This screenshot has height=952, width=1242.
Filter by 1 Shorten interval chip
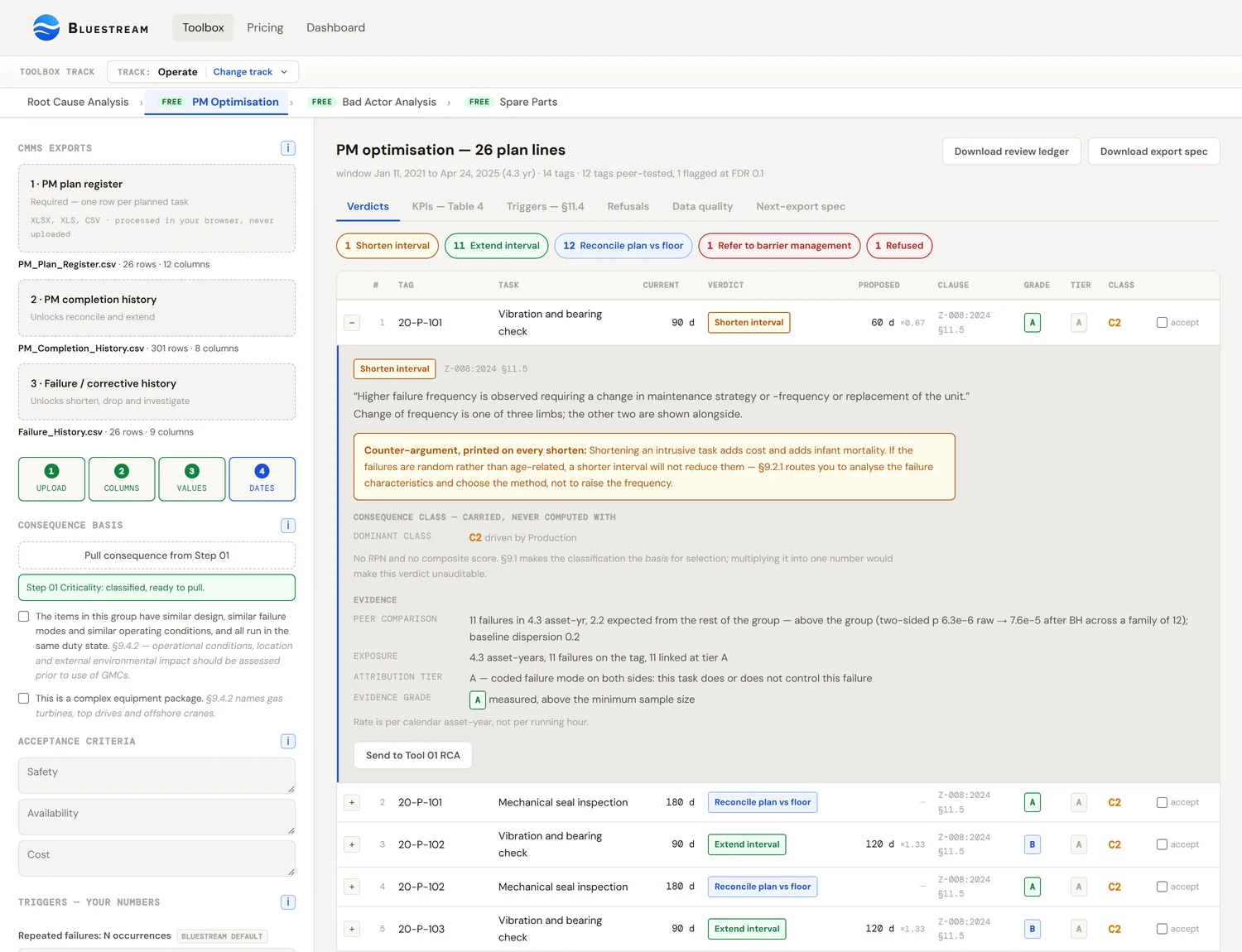(x=388, y=246)
